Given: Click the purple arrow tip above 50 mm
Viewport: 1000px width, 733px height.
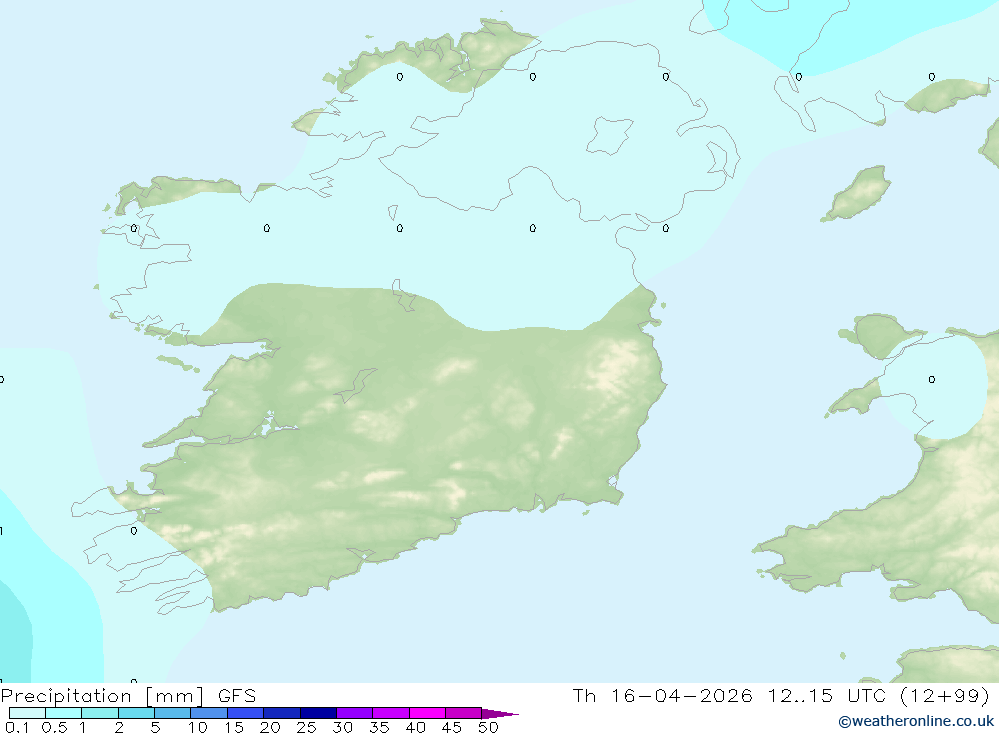Looking at the screenshot, I should [499, 714].
